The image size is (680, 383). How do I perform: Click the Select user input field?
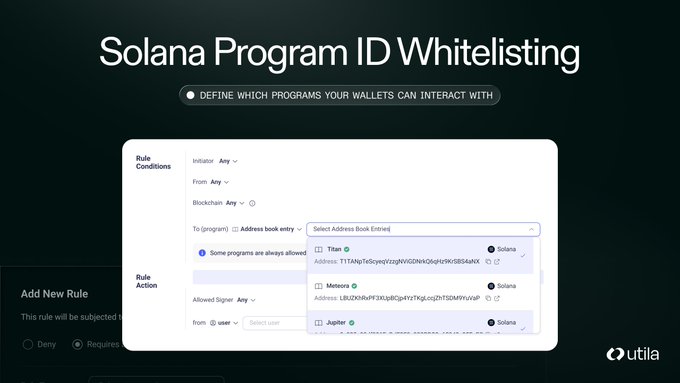275,323
